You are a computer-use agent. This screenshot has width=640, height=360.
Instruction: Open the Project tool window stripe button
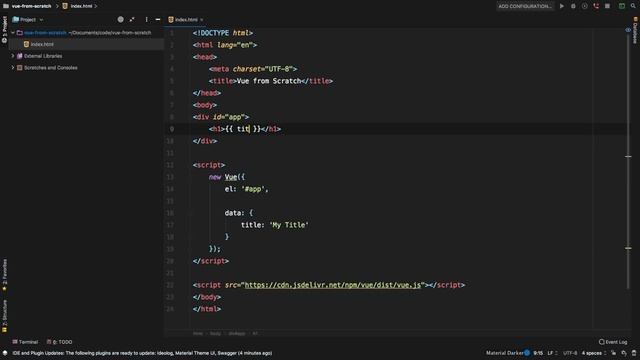click(x=4, y=30)
